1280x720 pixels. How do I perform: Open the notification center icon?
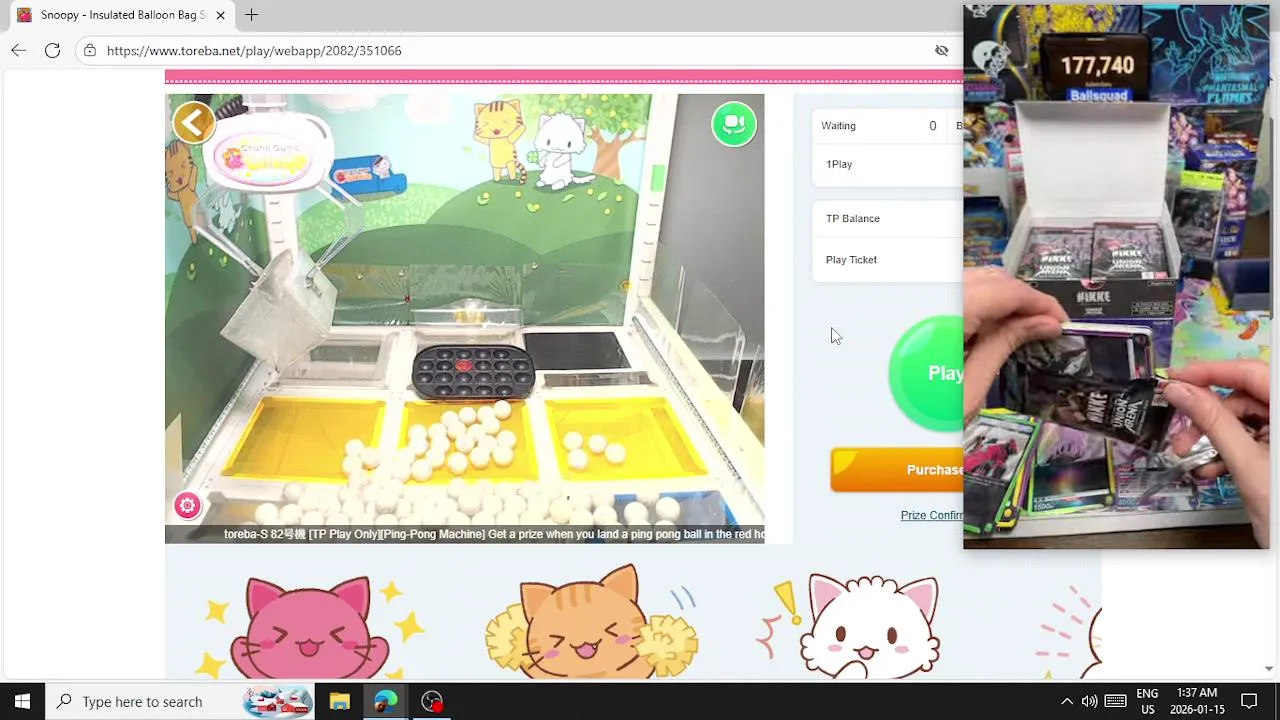point(1249,701)
